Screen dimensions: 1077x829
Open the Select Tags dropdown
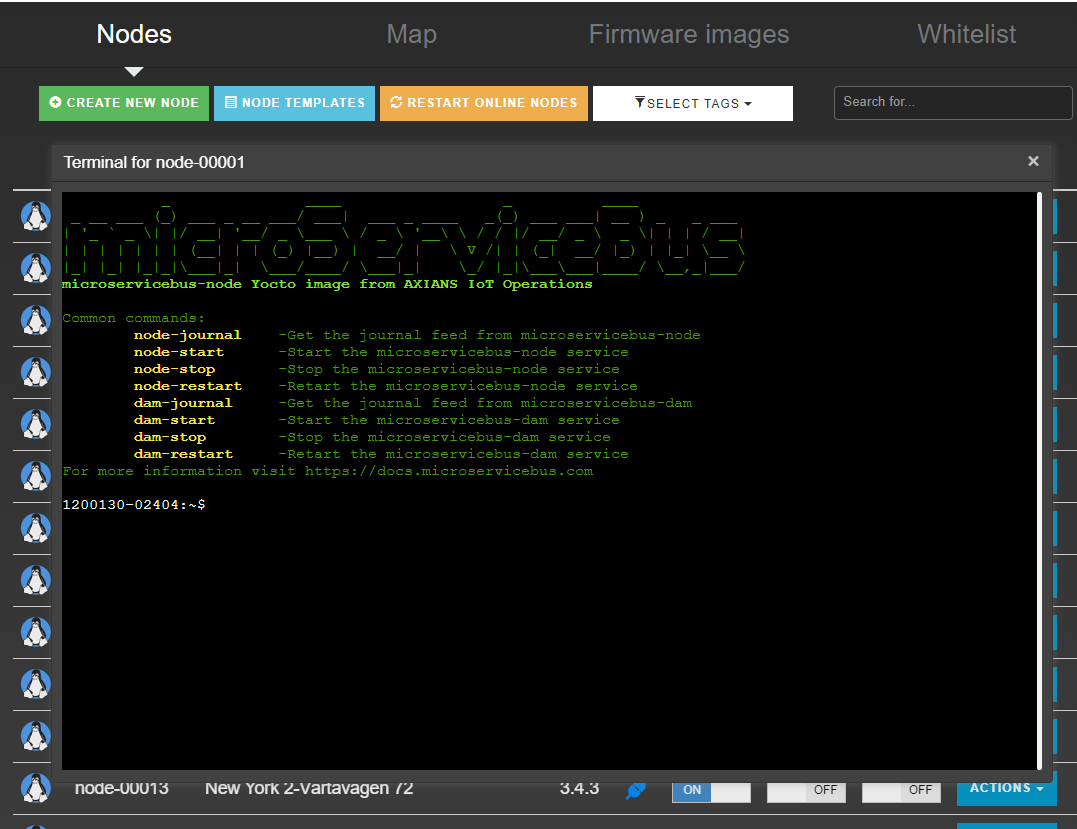[692, 103]
